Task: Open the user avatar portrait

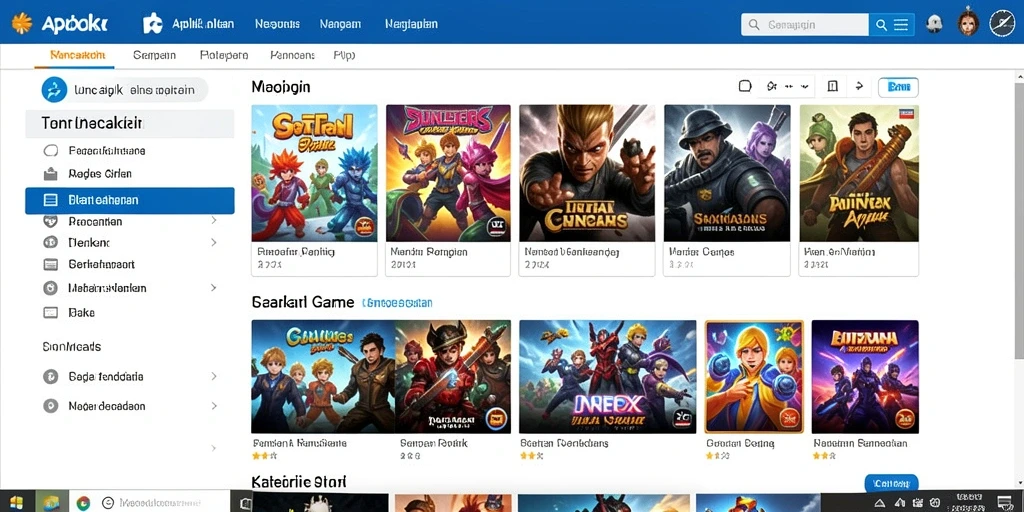Action: [x=968, y=24]
